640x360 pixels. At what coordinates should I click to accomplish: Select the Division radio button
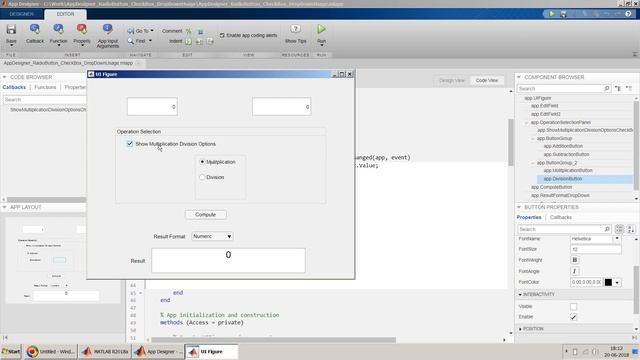click(x=202, y=177)
